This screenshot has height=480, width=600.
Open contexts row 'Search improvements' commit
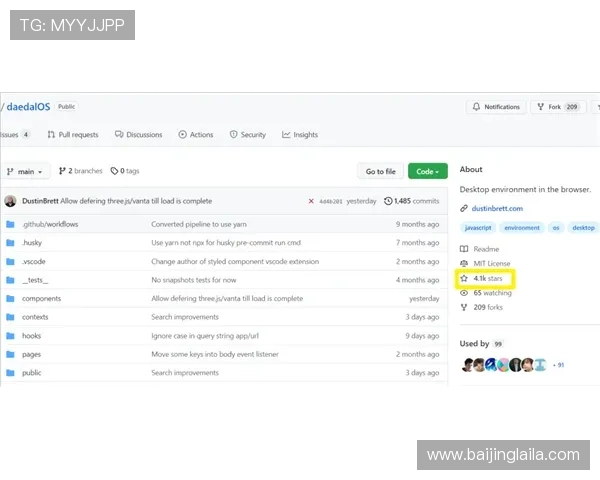pos(185,317)
